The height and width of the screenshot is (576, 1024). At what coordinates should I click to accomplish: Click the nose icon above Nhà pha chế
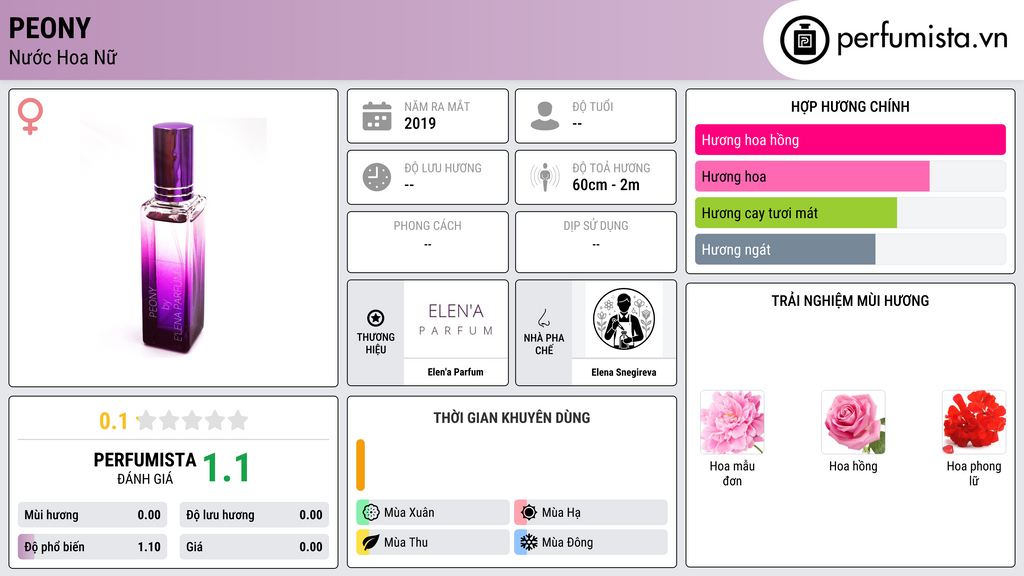(543, 318)
